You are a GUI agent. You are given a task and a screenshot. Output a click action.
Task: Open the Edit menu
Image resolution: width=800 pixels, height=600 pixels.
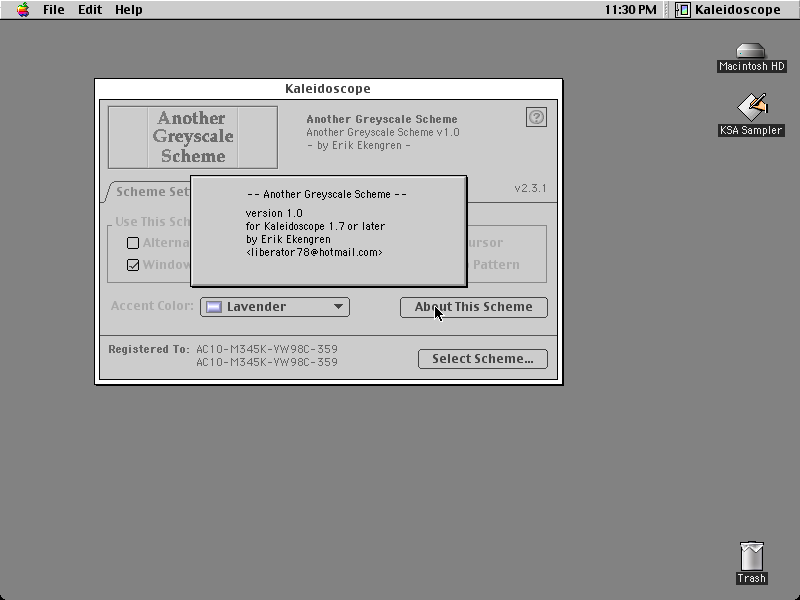tap(90, 10)
